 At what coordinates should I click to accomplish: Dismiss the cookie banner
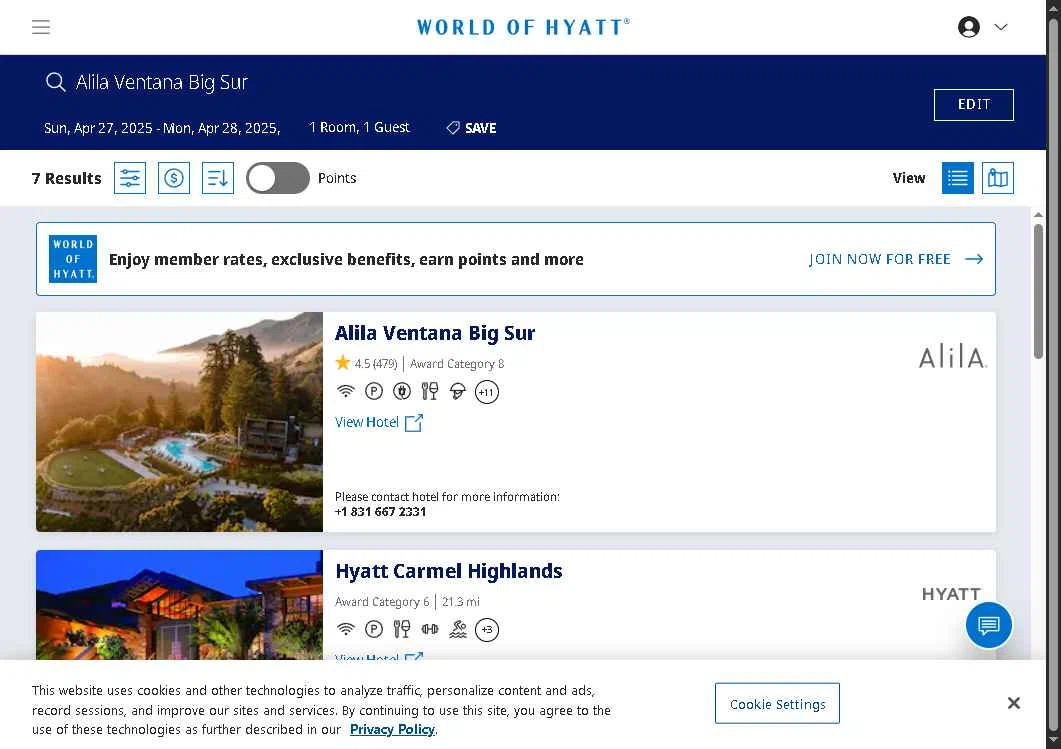1013,703
